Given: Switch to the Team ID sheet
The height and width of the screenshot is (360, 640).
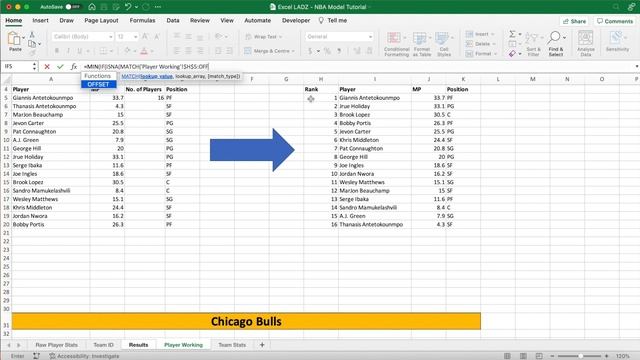Looking at the screenshot, I should click(103, 345).
